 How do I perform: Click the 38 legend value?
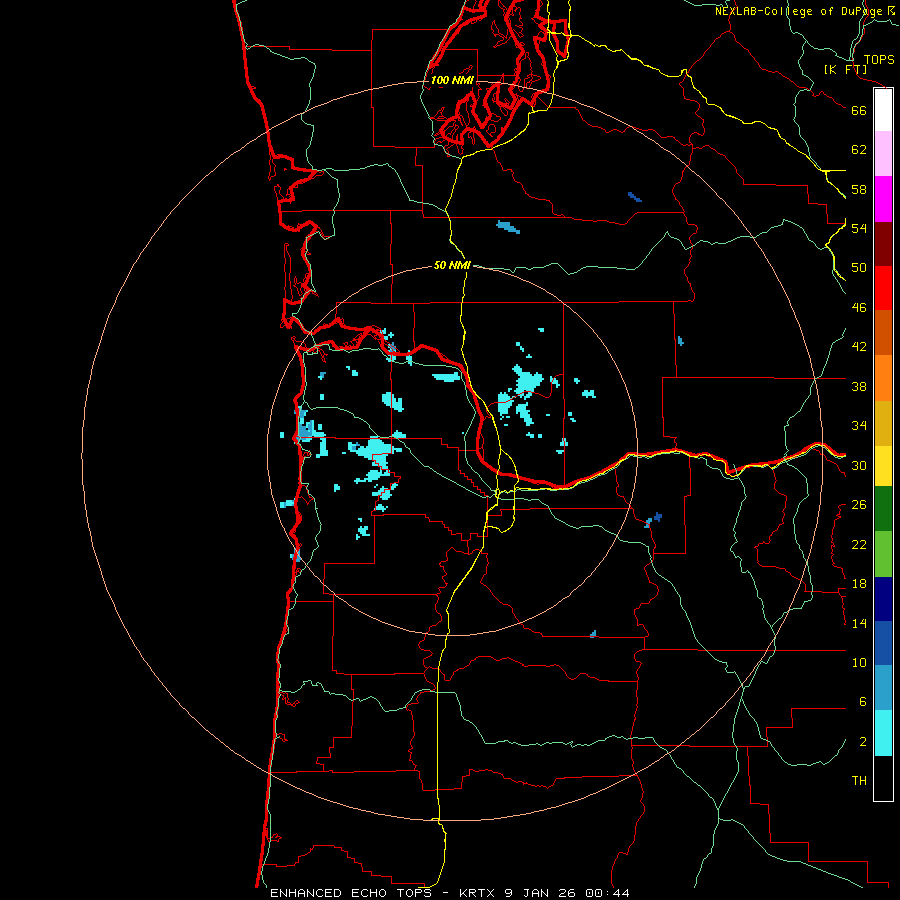coord(859,386)
